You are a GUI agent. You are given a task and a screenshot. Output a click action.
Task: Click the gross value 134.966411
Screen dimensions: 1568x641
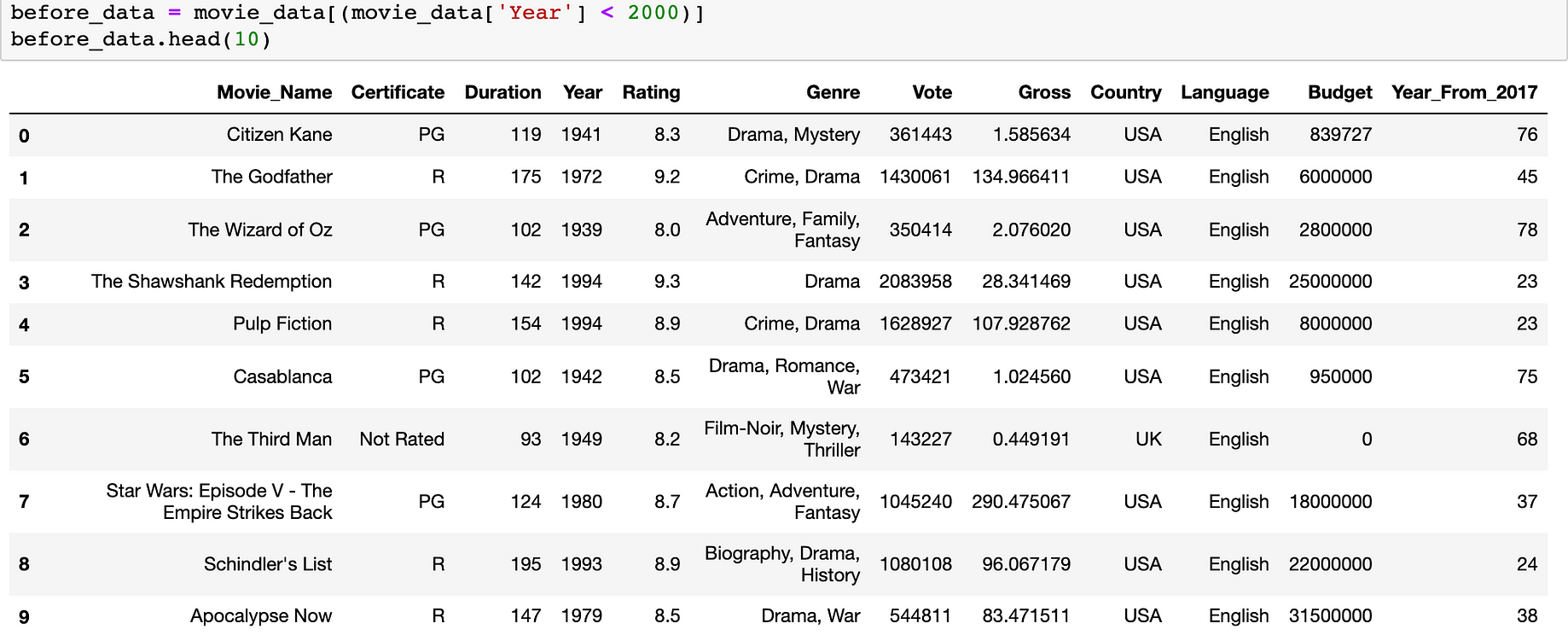(x=1021, y=177)
